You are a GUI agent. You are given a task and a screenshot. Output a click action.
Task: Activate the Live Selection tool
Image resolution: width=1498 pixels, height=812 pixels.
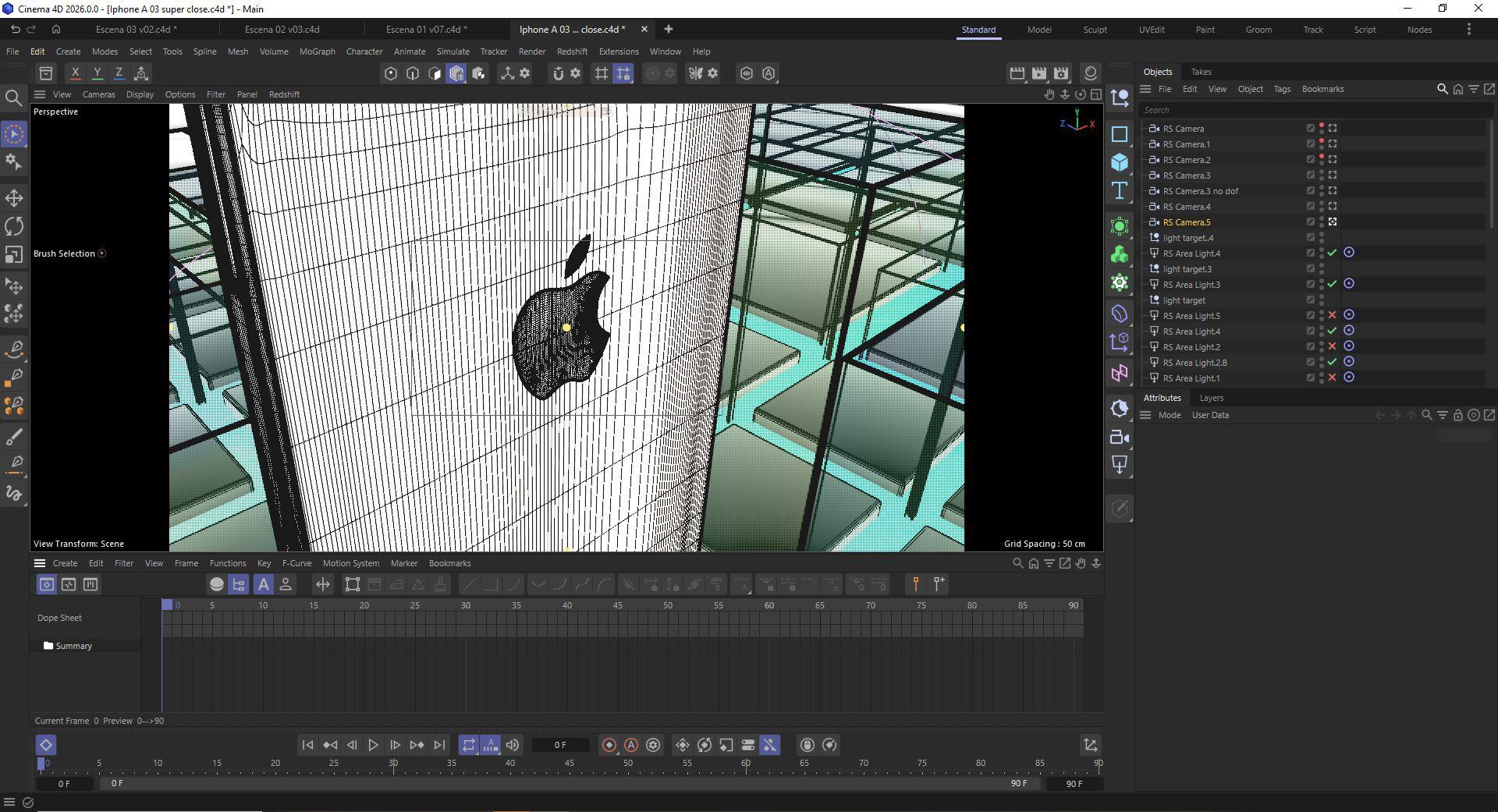14,134
